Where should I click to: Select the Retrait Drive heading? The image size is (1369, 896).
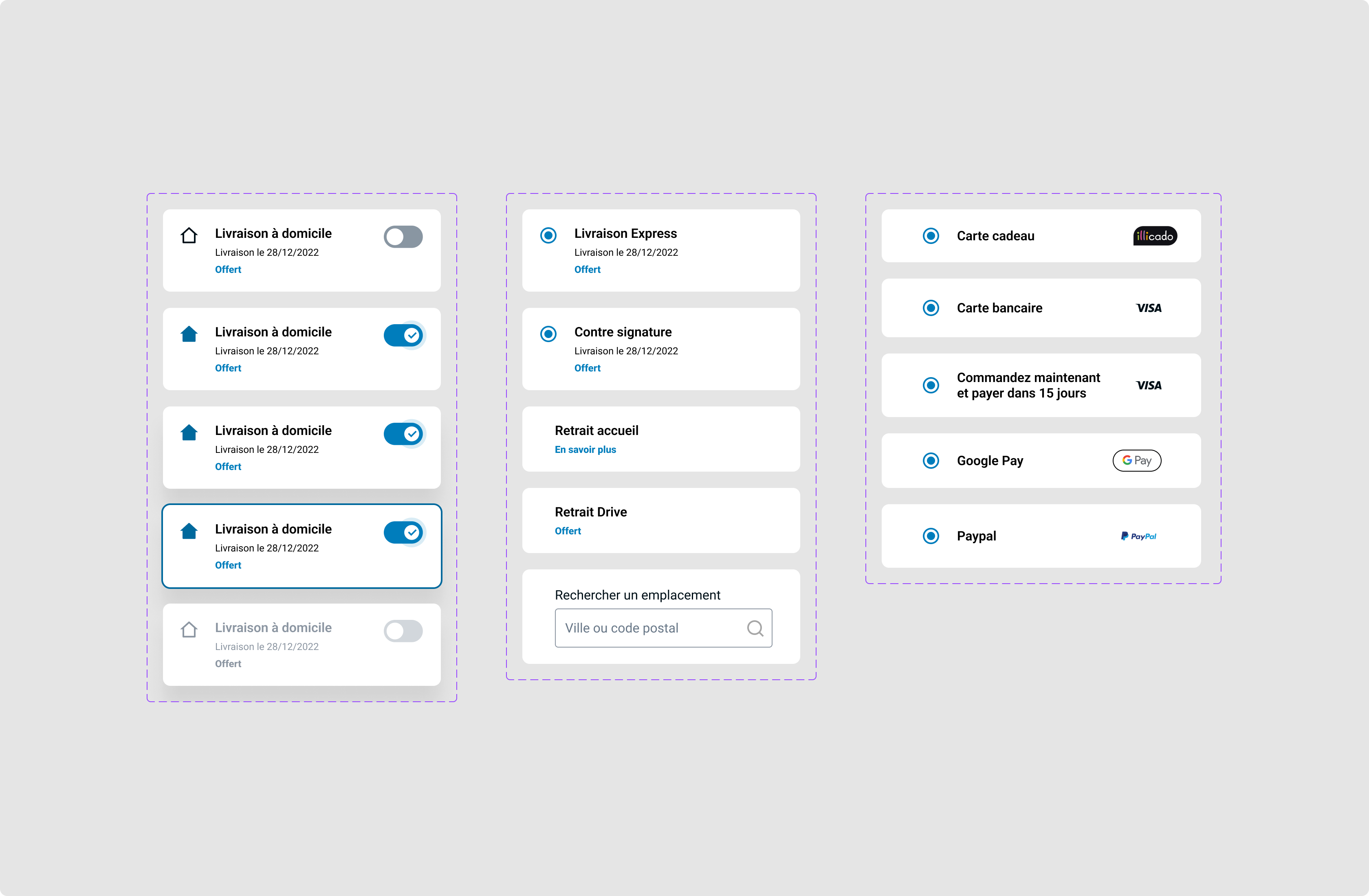(591, 512)
